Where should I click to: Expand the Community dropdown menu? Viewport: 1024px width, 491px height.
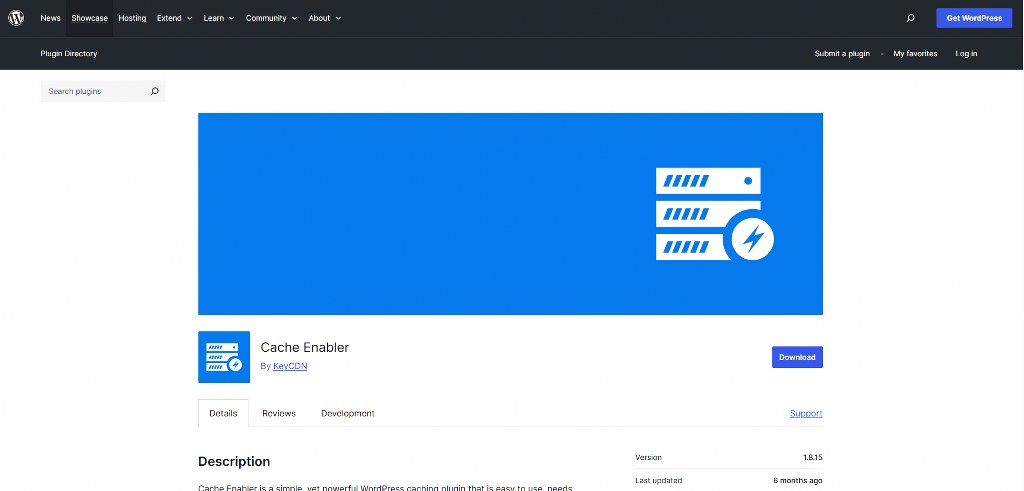point(272,18)
